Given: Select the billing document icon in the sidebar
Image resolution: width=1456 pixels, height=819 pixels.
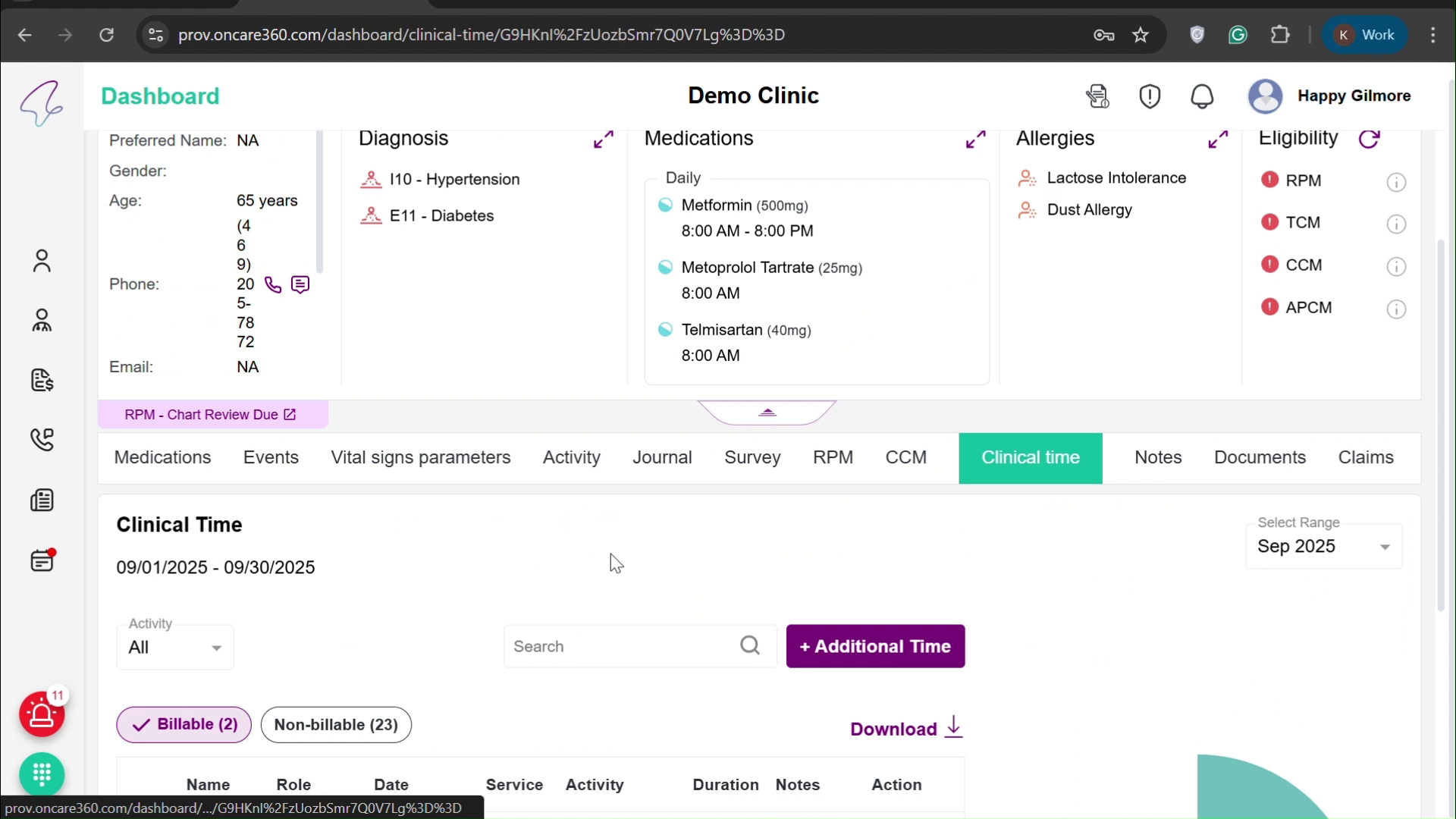Looking at the screenshot, I should point(42,381).
